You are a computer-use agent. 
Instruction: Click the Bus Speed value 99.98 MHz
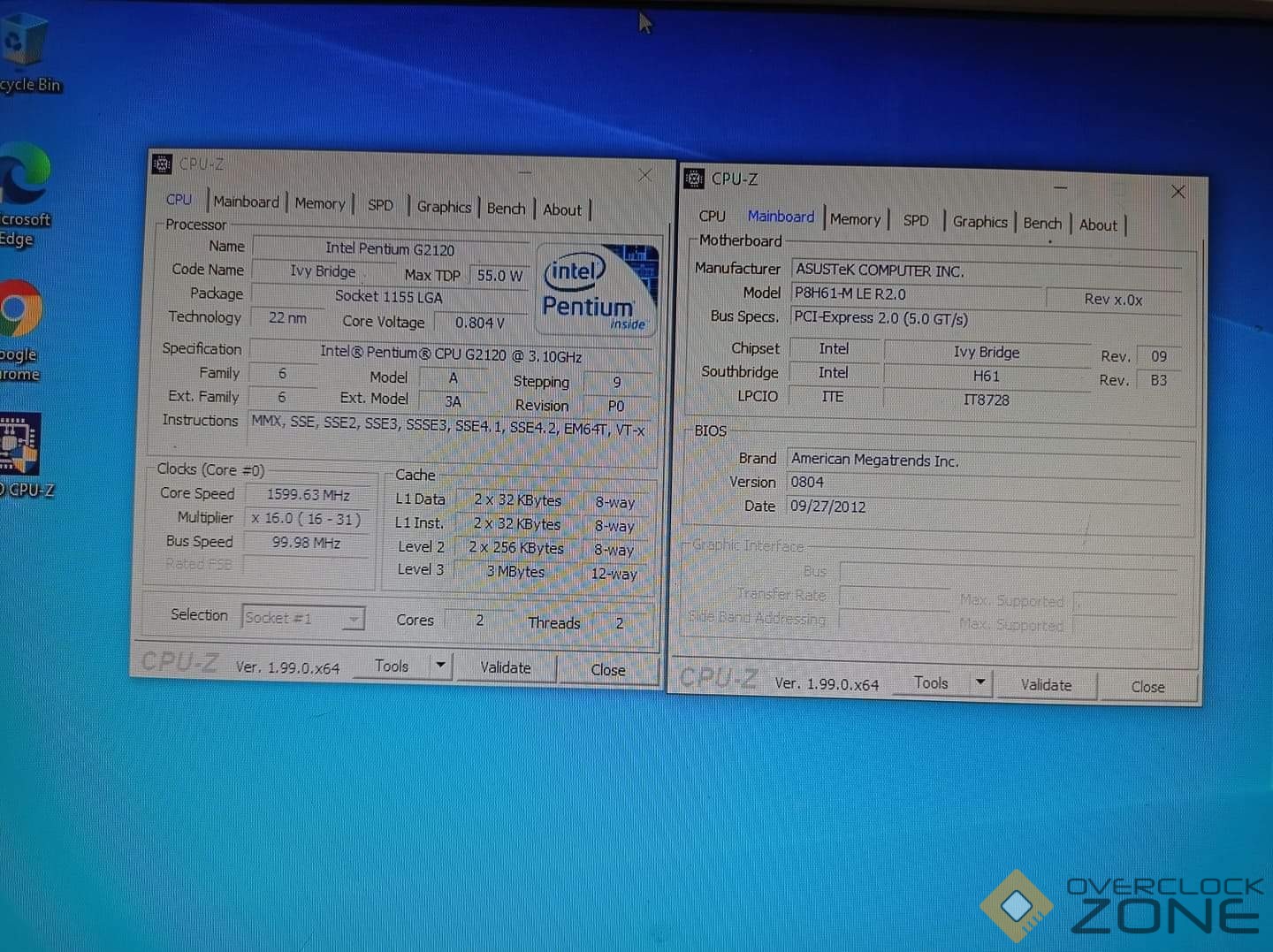[x=306, y=543]
